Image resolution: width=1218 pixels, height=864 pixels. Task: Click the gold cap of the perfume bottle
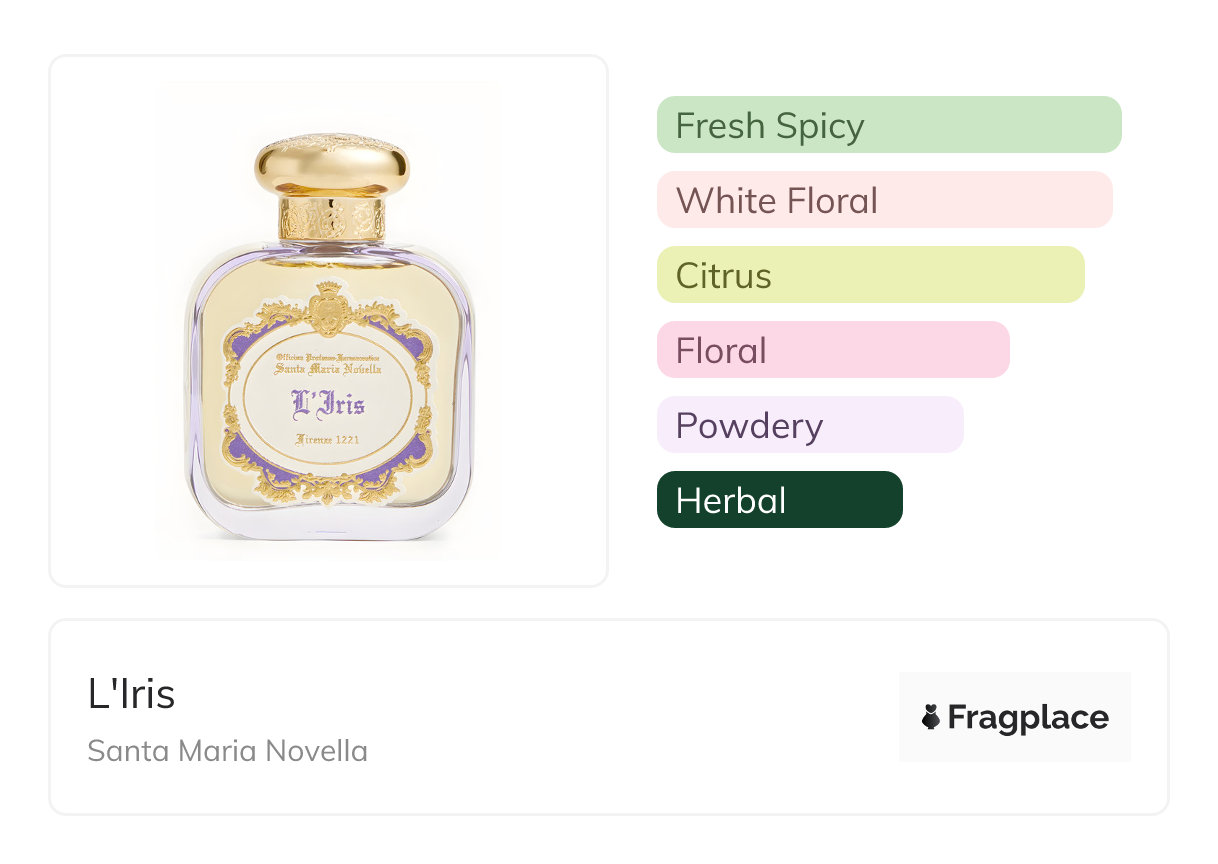point(331,165)
